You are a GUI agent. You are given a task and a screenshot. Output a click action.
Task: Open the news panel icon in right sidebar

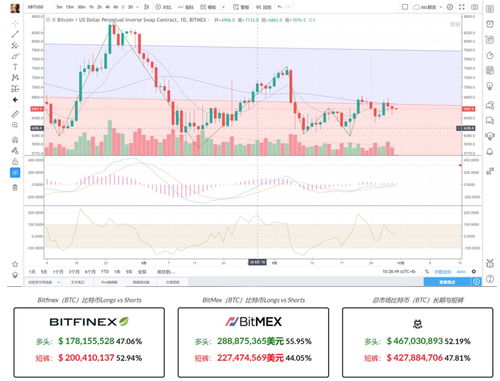pyautogui.click(x=490, y=70)
